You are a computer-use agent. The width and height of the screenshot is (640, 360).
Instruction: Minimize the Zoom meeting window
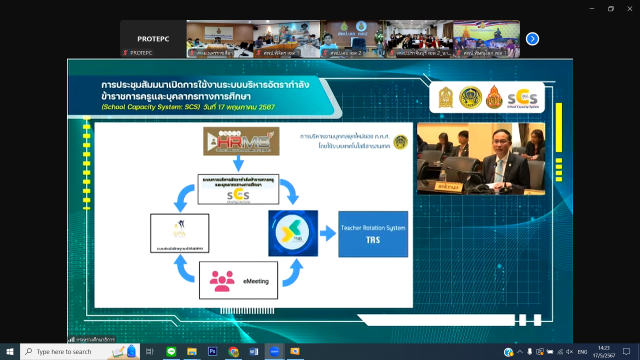pos(592,9)
